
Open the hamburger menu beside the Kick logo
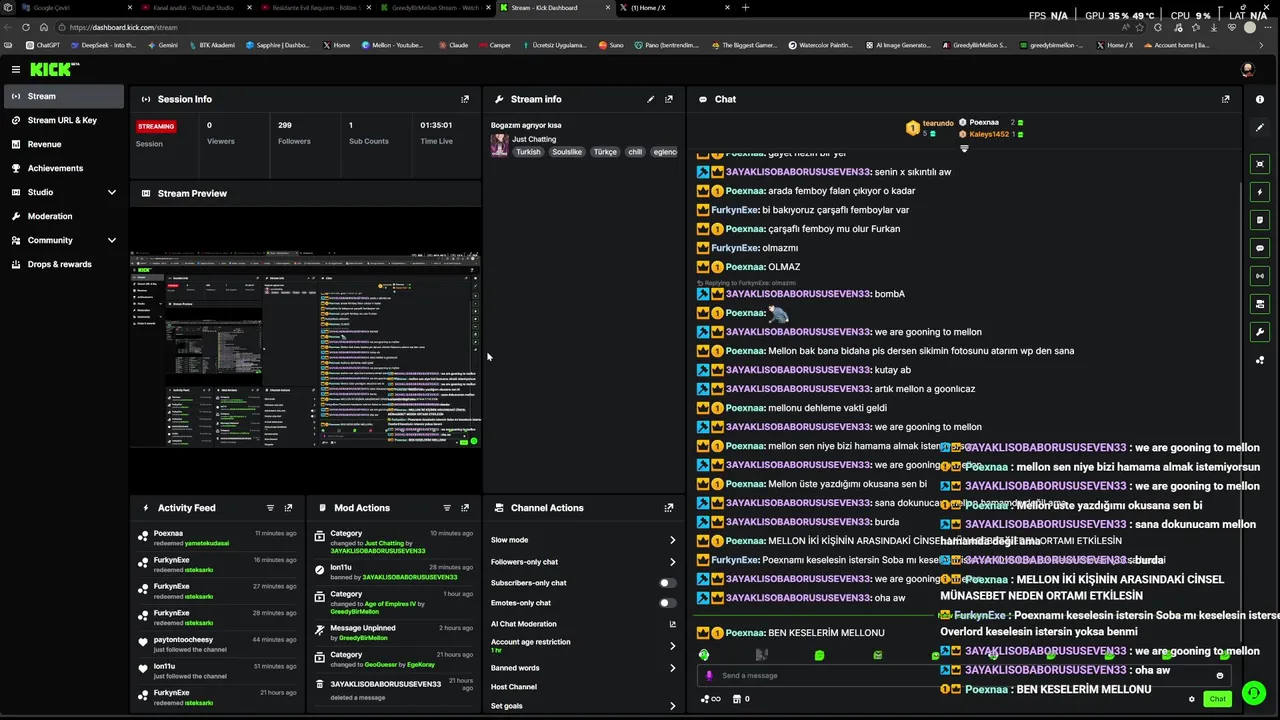(x=15, y=69)
